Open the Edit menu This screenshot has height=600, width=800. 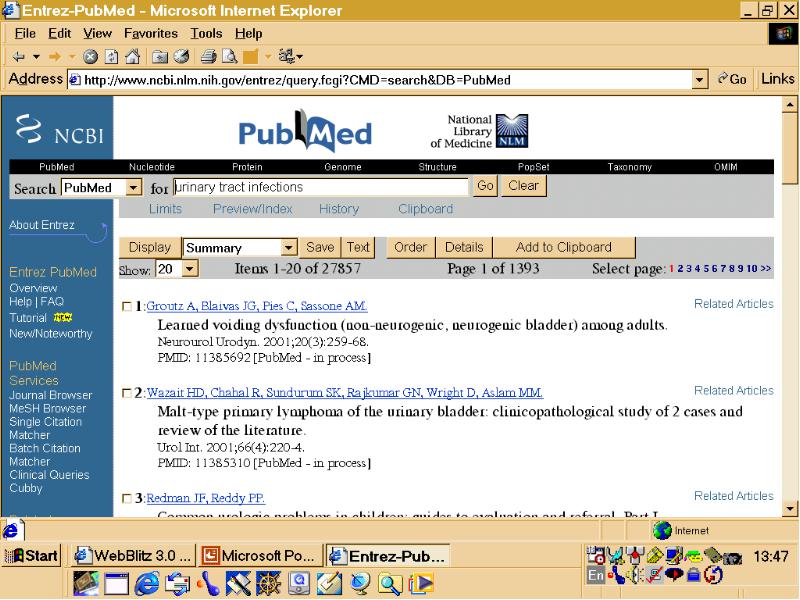[x=60, y=34]
